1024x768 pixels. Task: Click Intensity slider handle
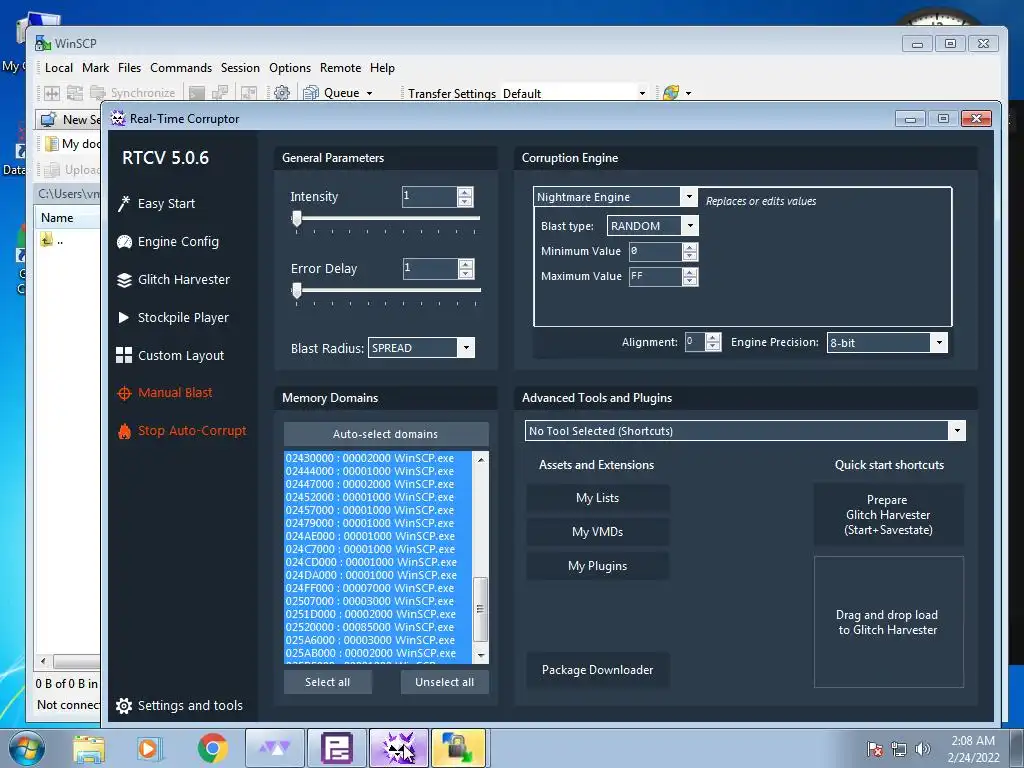point(297,219)
